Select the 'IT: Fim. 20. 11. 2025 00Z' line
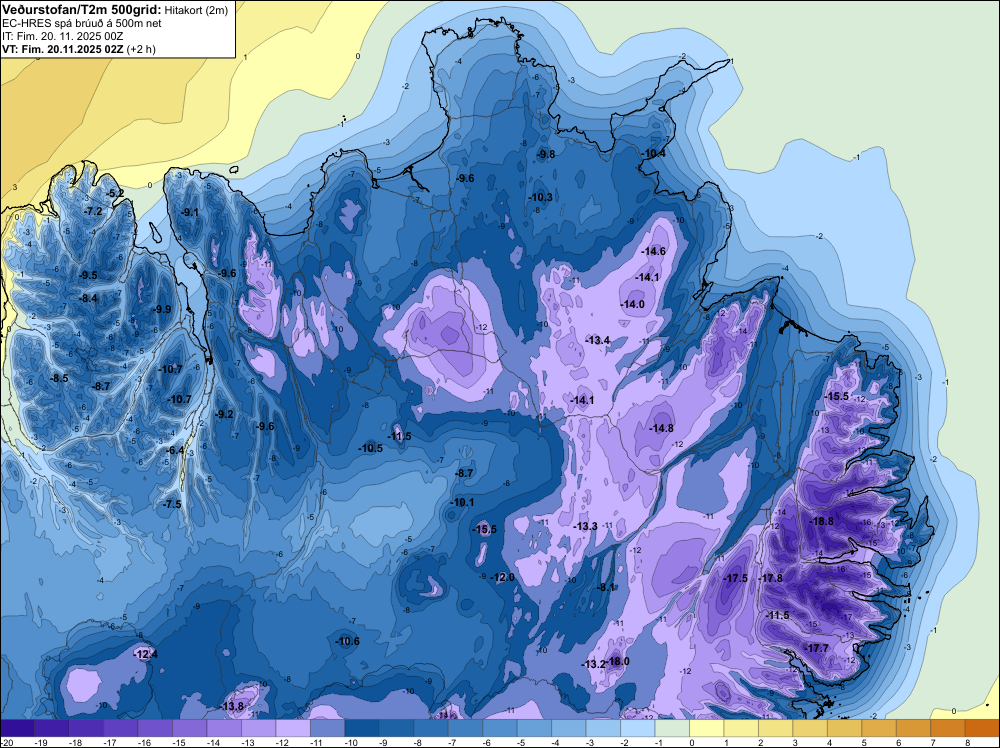 click(x=62, y=36)
